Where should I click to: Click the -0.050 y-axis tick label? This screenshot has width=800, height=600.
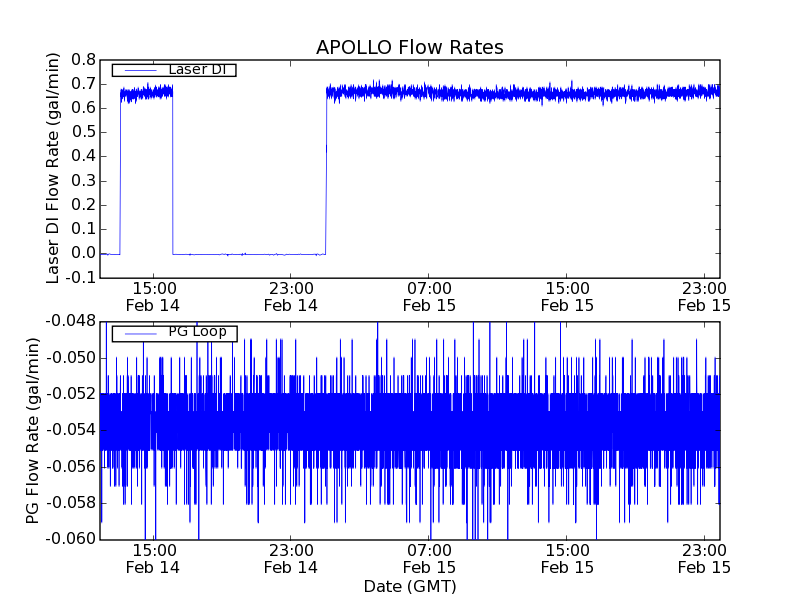pos(71,358)
